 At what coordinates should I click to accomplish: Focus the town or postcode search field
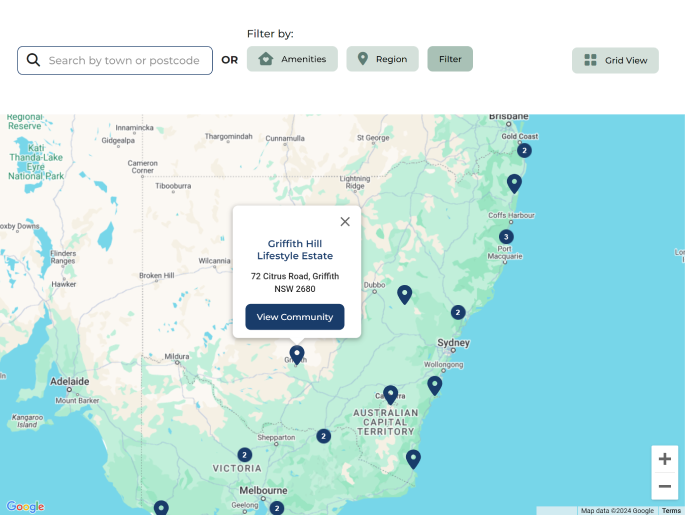pyautogui.click(x=115, y=60)
